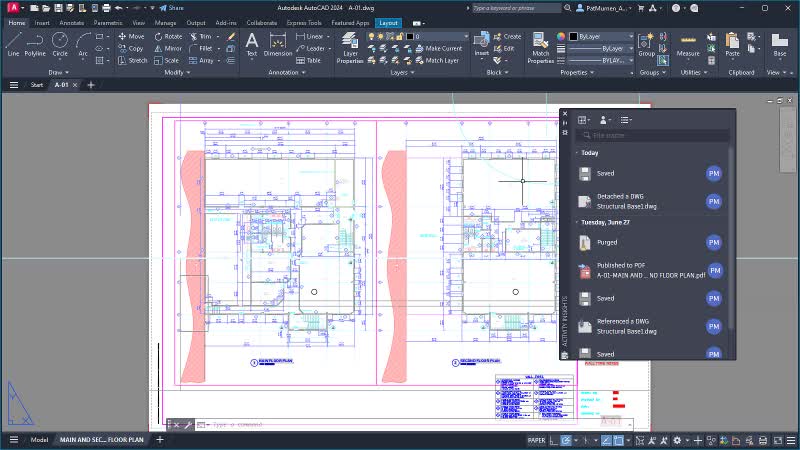Click the Table annotation tool
This screenshot has width=800, height=450.
pyautogui.click(x=308, y=60)
